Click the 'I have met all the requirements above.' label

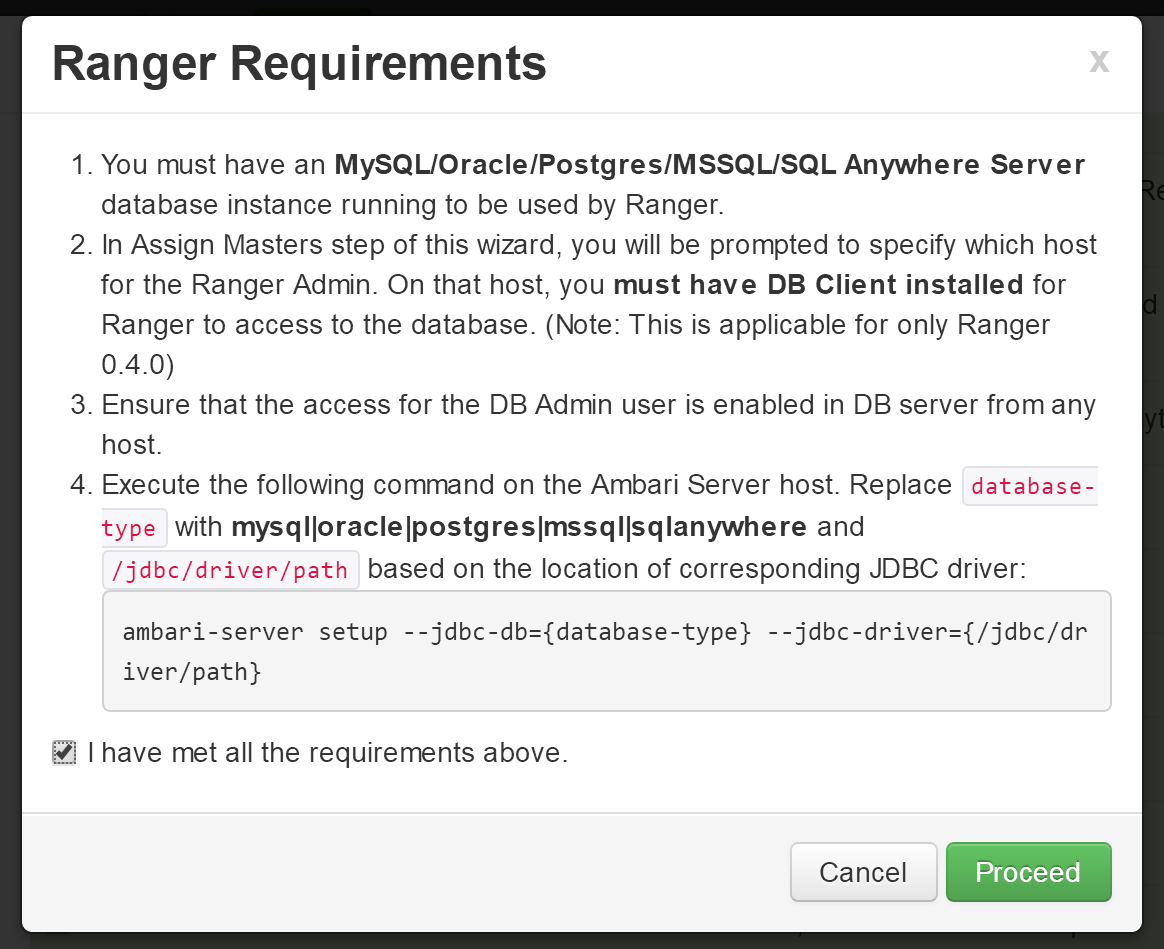click(327, 752)
